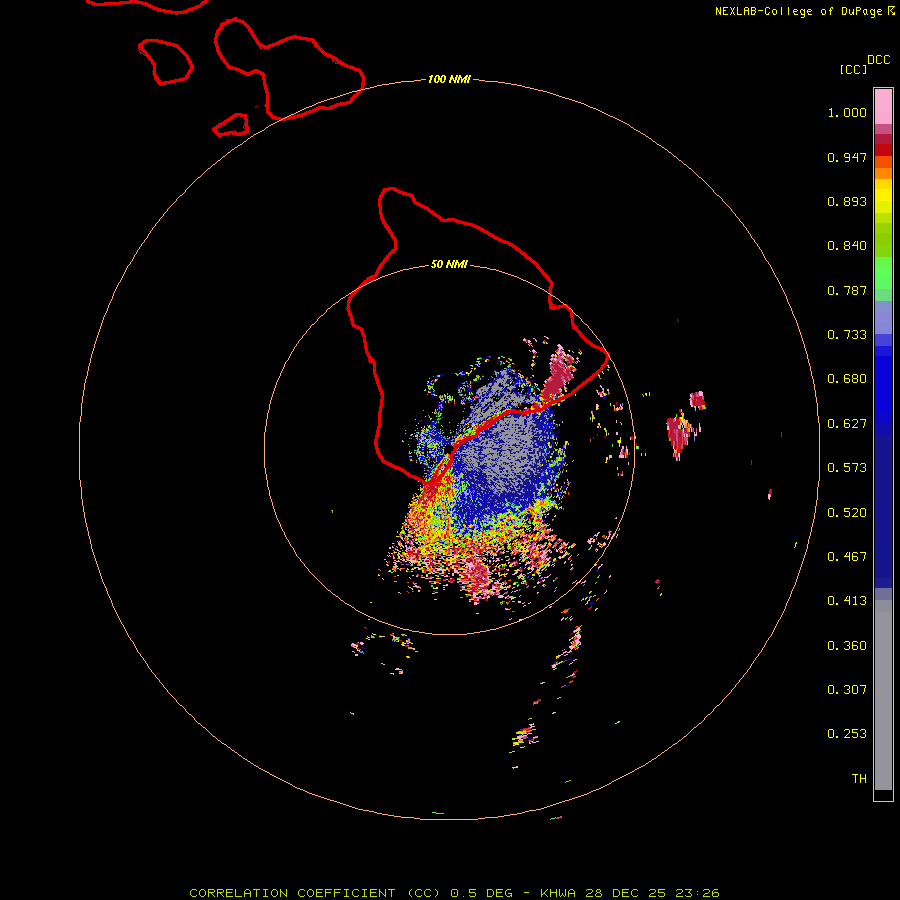The height and width of the screenshot is (900, 900).
Task: Click the 0.413 scale label
Action: (x=847, y=601)
